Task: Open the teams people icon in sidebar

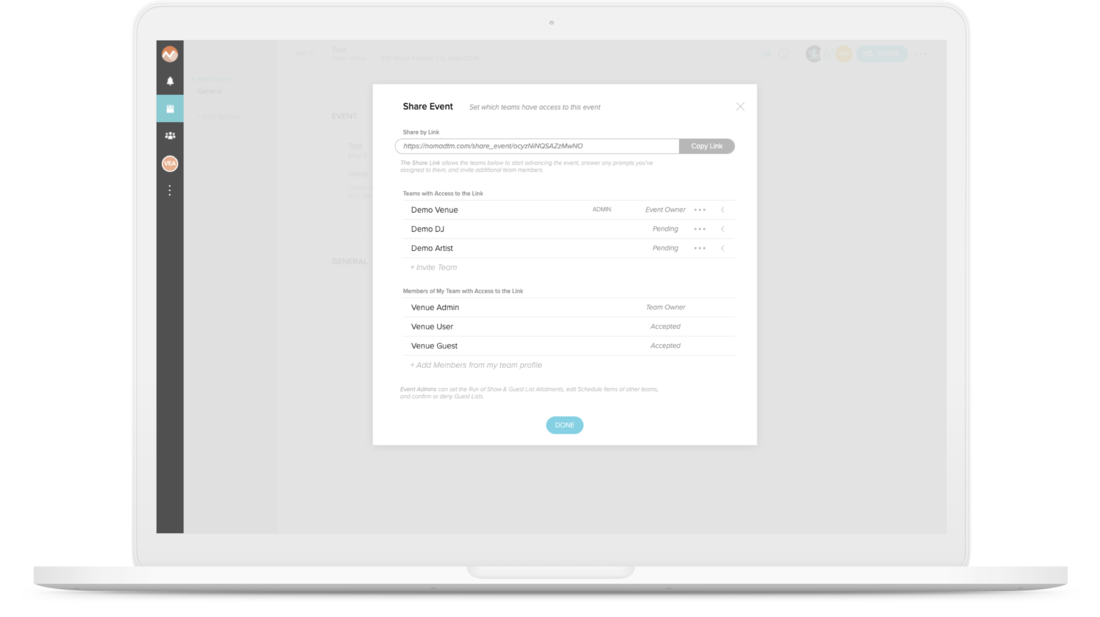Action: tap(170, 136)
